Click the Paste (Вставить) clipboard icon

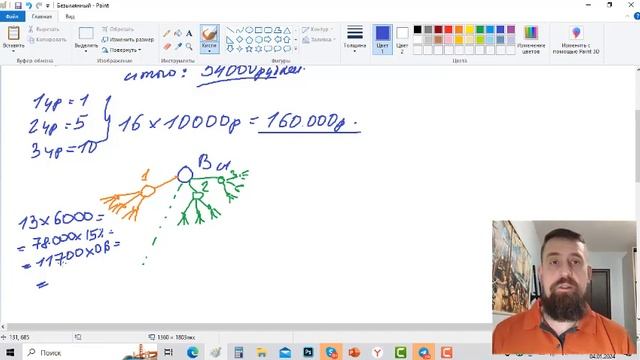coord(13,33)
